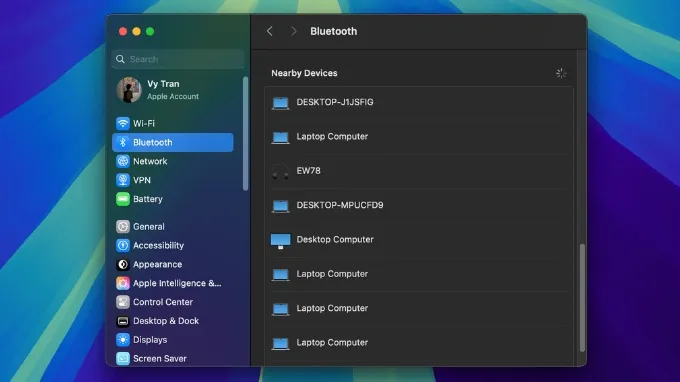Image resolution: width=680 pixels, height=382 pixels.
Task: Open Accessibility settings
Action: (173, 245)
